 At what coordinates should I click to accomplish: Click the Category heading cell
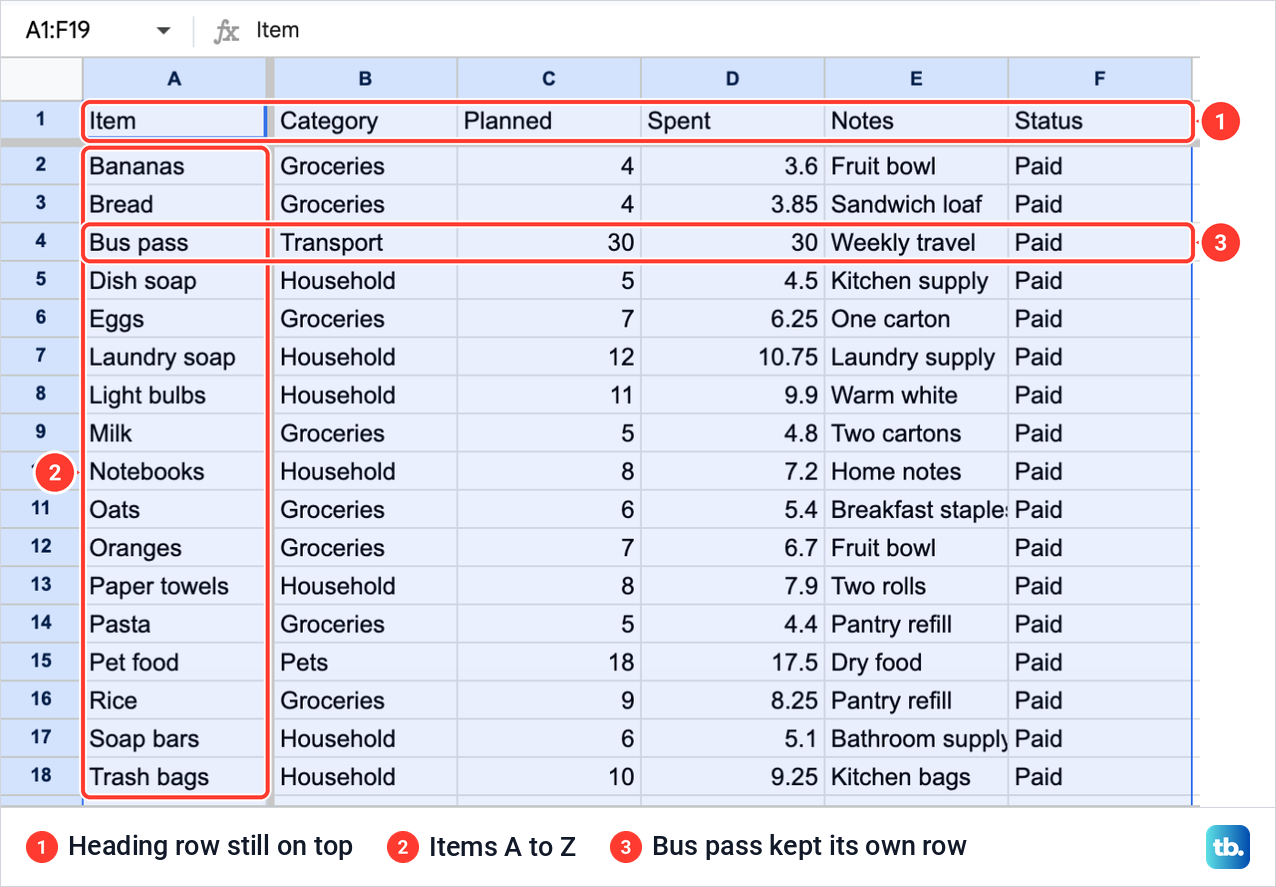click(x=365, y=121)
